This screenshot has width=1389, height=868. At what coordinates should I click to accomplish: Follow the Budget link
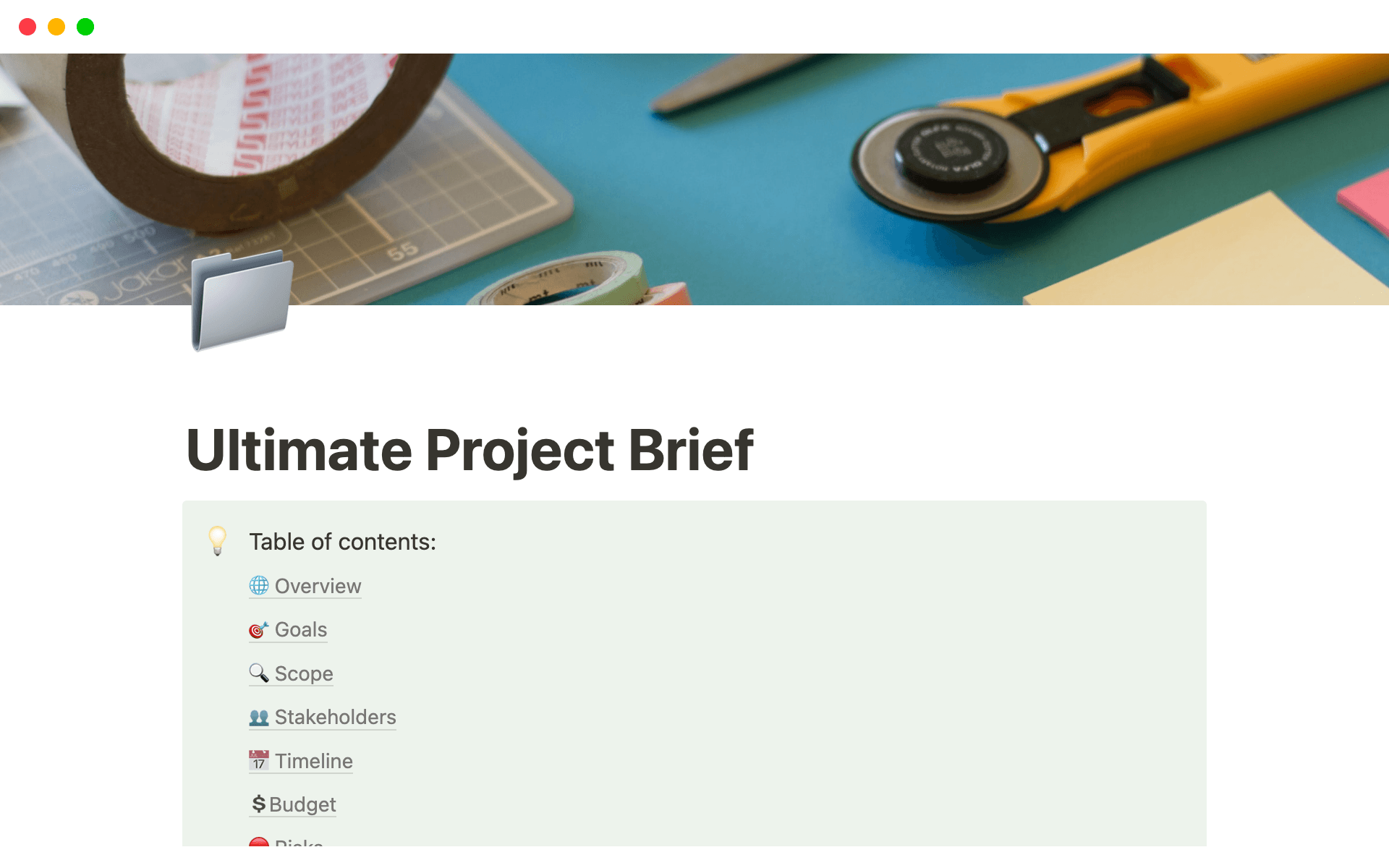point(302,804)
